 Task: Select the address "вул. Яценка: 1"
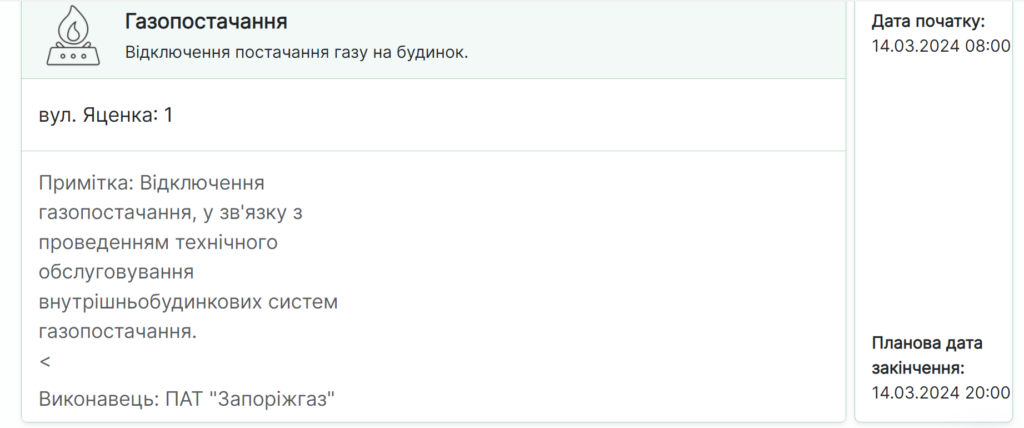point(105,115)
